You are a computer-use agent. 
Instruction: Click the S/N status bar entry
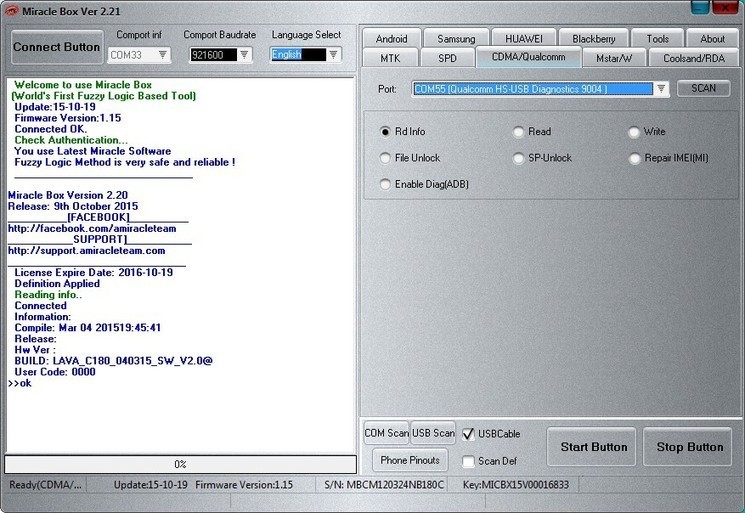pyautogui.click(x=384, y=484)
